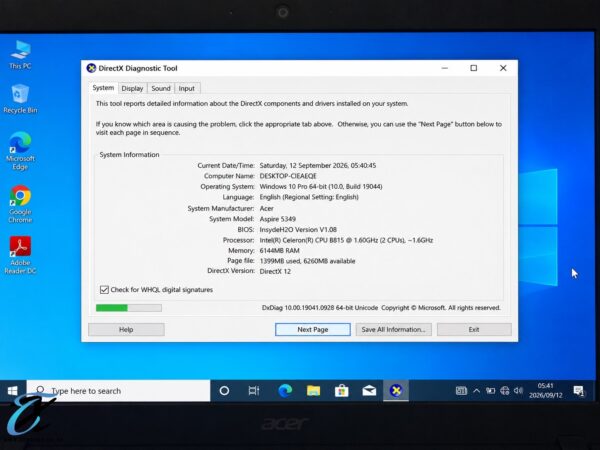The width and height of the screenshot is (600, 450).
Task: Launch Google Chrome desktop shortcut
Action: tap(20, 204)
